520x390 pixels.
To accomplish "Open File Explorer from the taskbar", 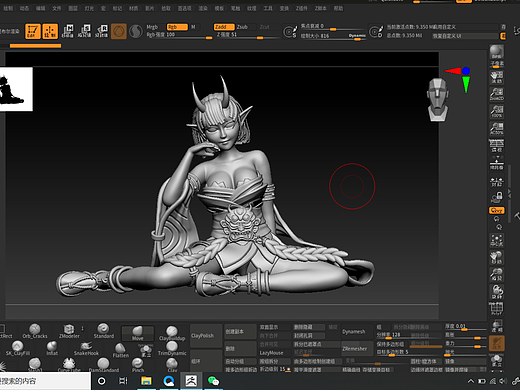I will (x=146, y=381).
